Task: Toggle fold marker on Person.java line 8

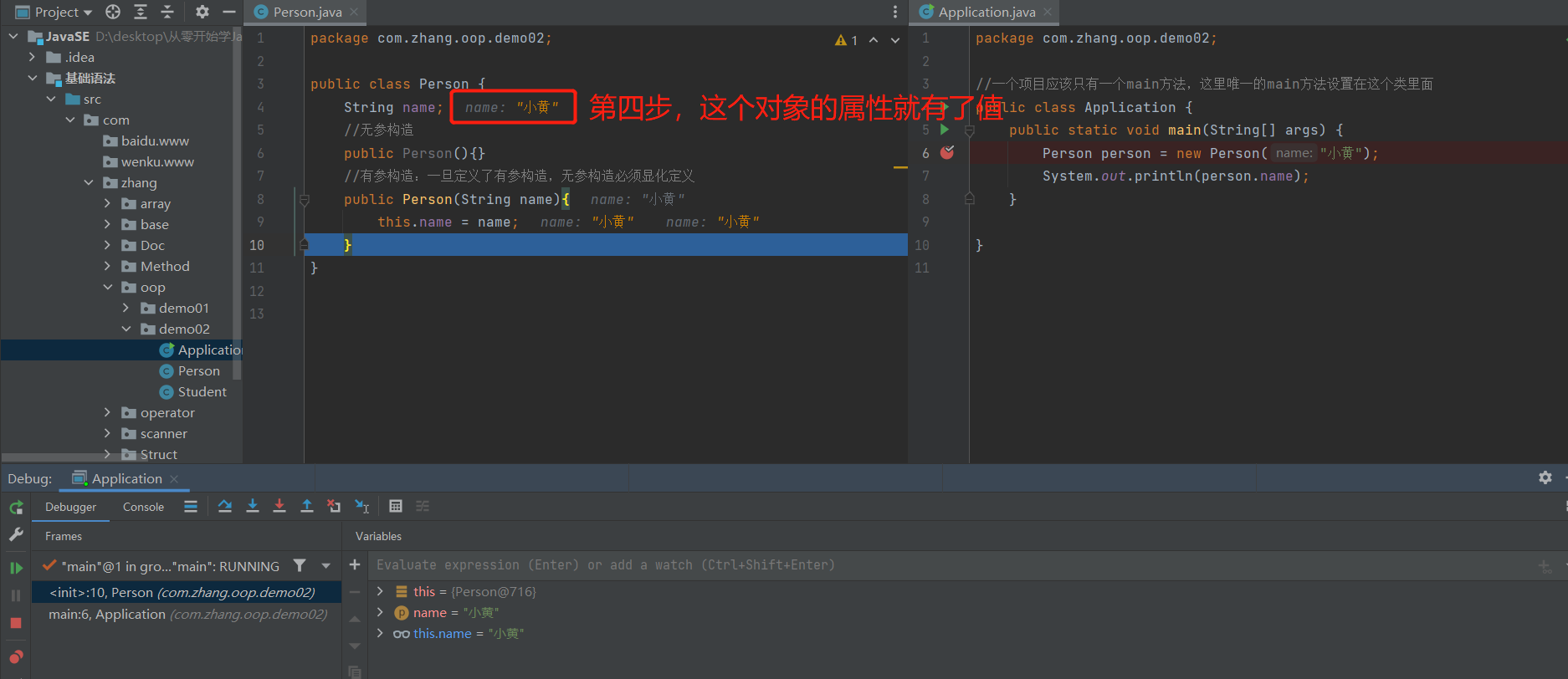Action: point(305,200)
